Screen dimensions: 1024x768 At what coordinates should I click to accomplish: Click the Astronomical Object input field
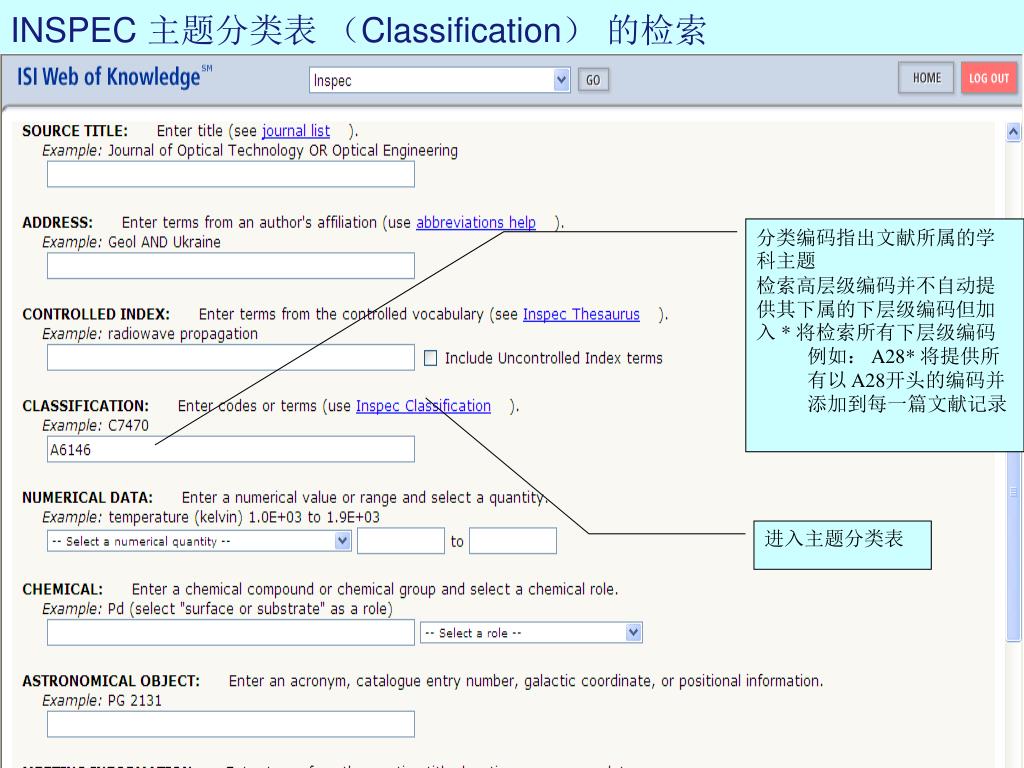231,724
